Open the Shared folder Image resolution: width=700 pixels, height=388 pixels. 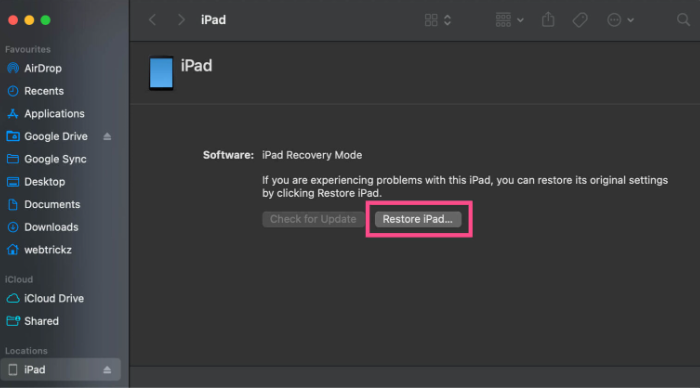click(41, 321)
